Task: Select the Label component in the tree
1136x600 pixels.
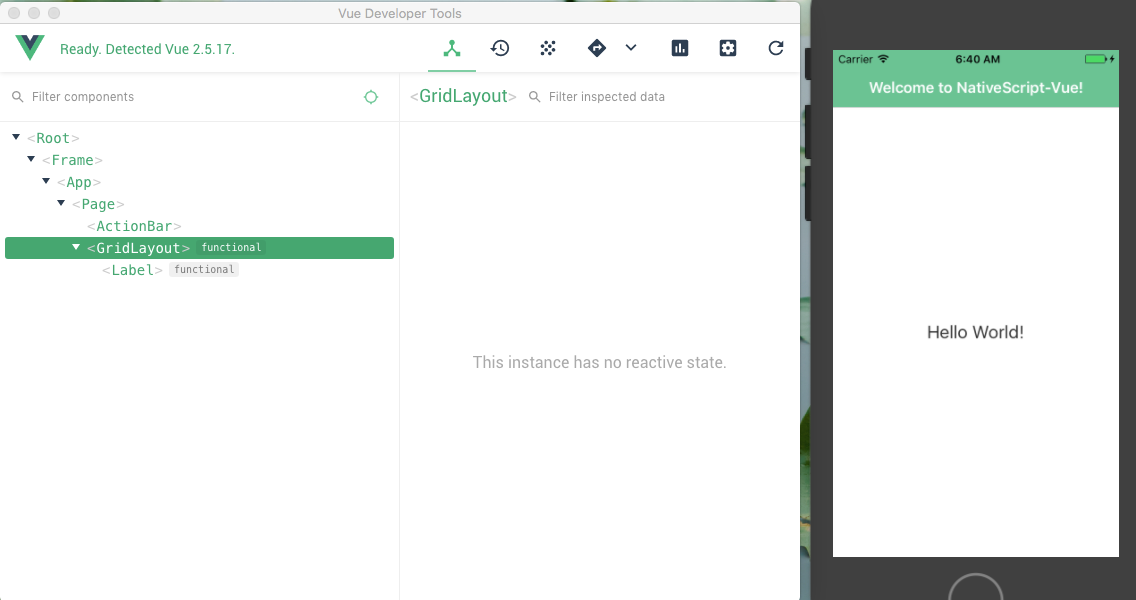Action: coord(131,269)
